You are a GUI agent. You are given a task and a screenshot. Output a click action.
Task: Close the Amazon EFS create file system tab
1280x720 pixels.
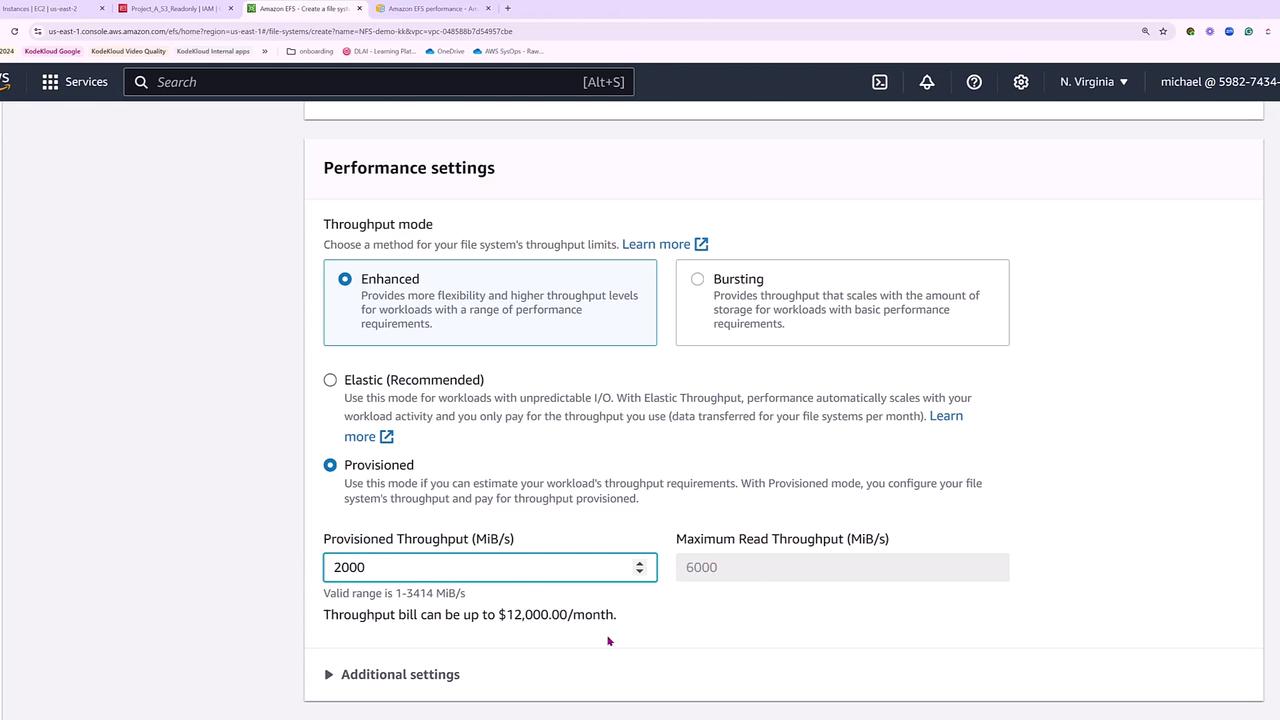tap(360, 8)
